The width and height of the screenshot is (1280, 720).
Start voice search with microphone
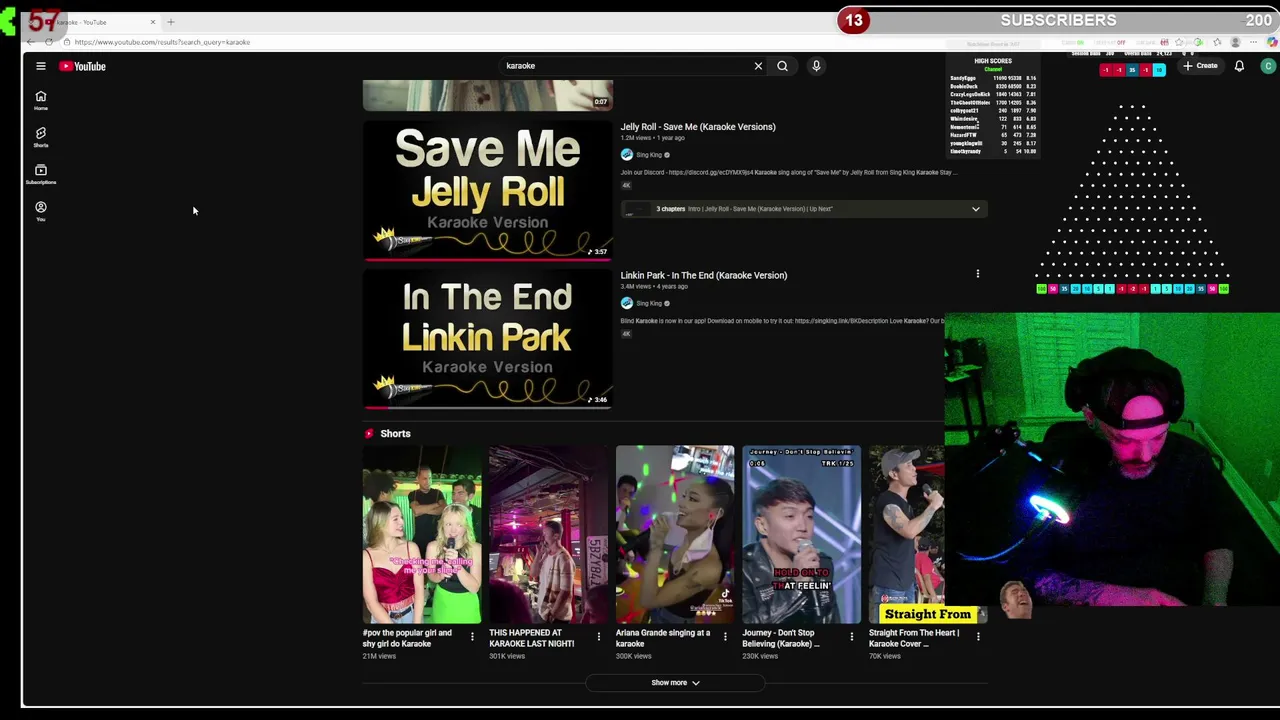click(816, 66)
